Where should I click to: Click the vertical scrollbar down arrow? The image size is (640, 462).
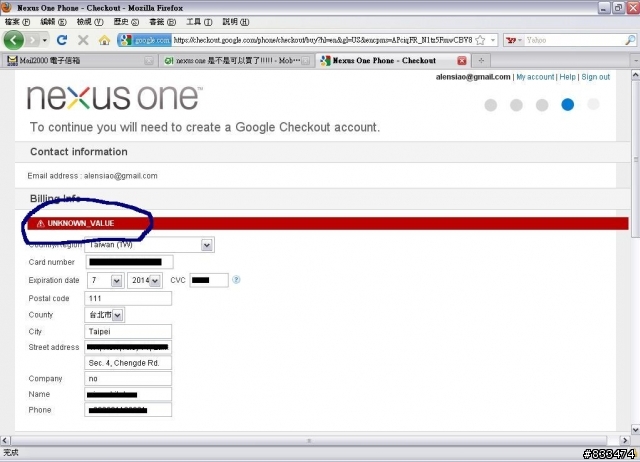(x=636, y=429)
